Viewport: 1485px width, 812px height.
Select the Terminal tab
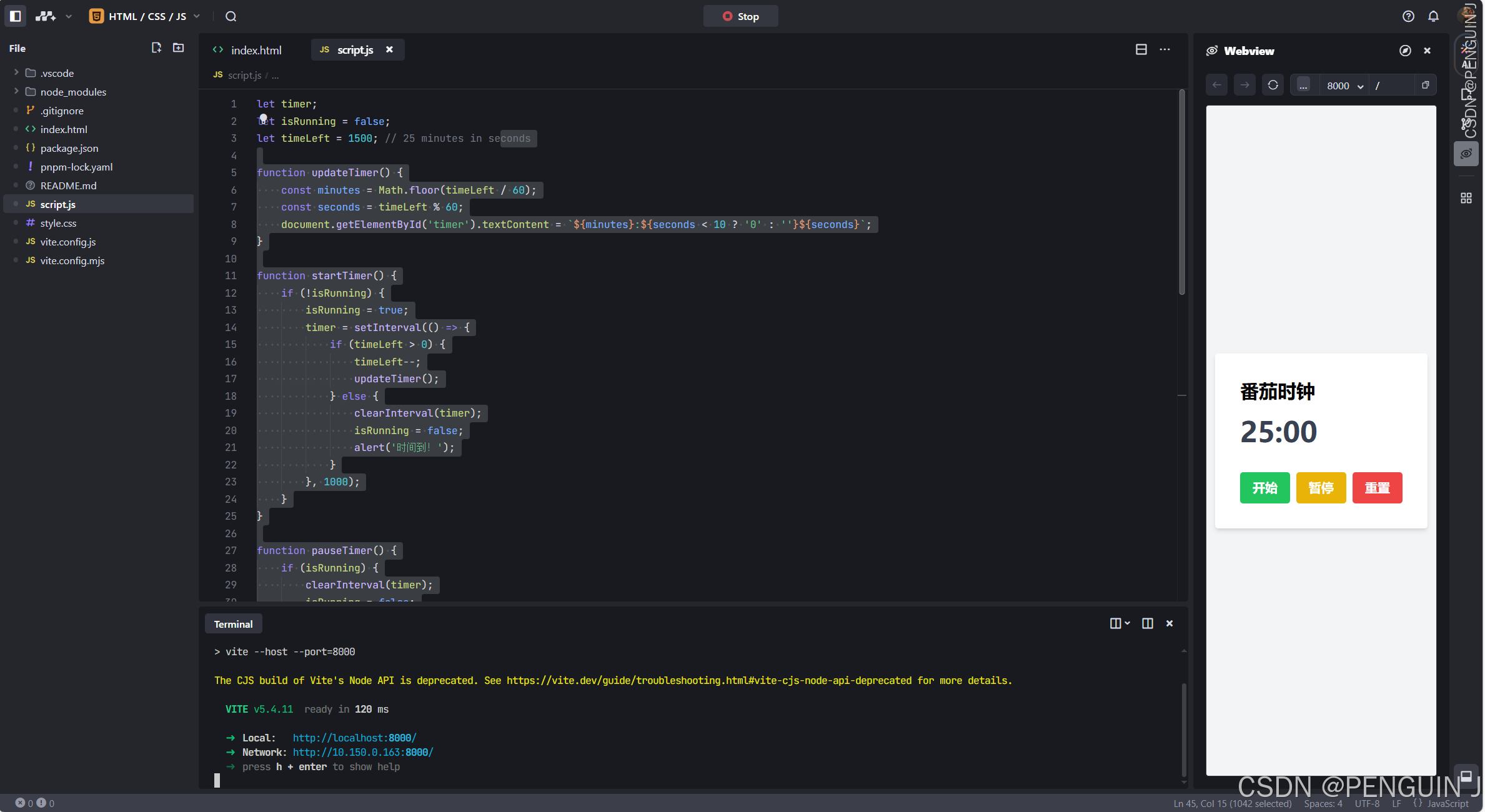tap(233, 624)
